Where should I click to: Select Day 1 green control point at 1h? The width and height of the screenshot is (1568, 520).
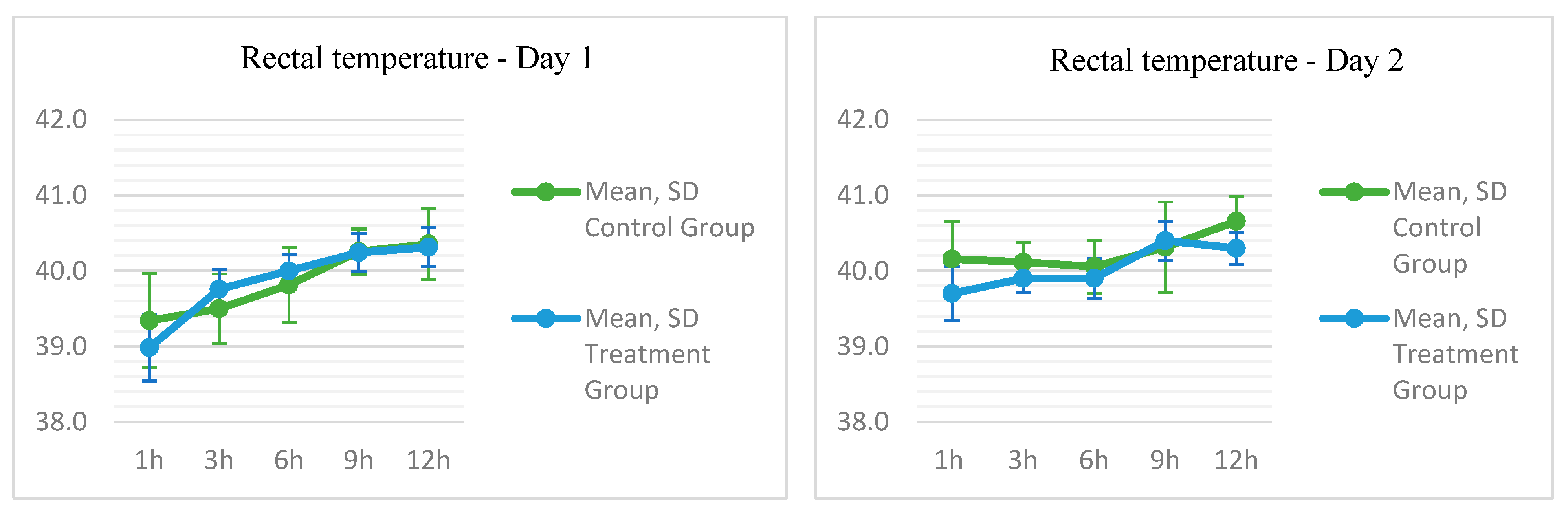tap(149, 320)
